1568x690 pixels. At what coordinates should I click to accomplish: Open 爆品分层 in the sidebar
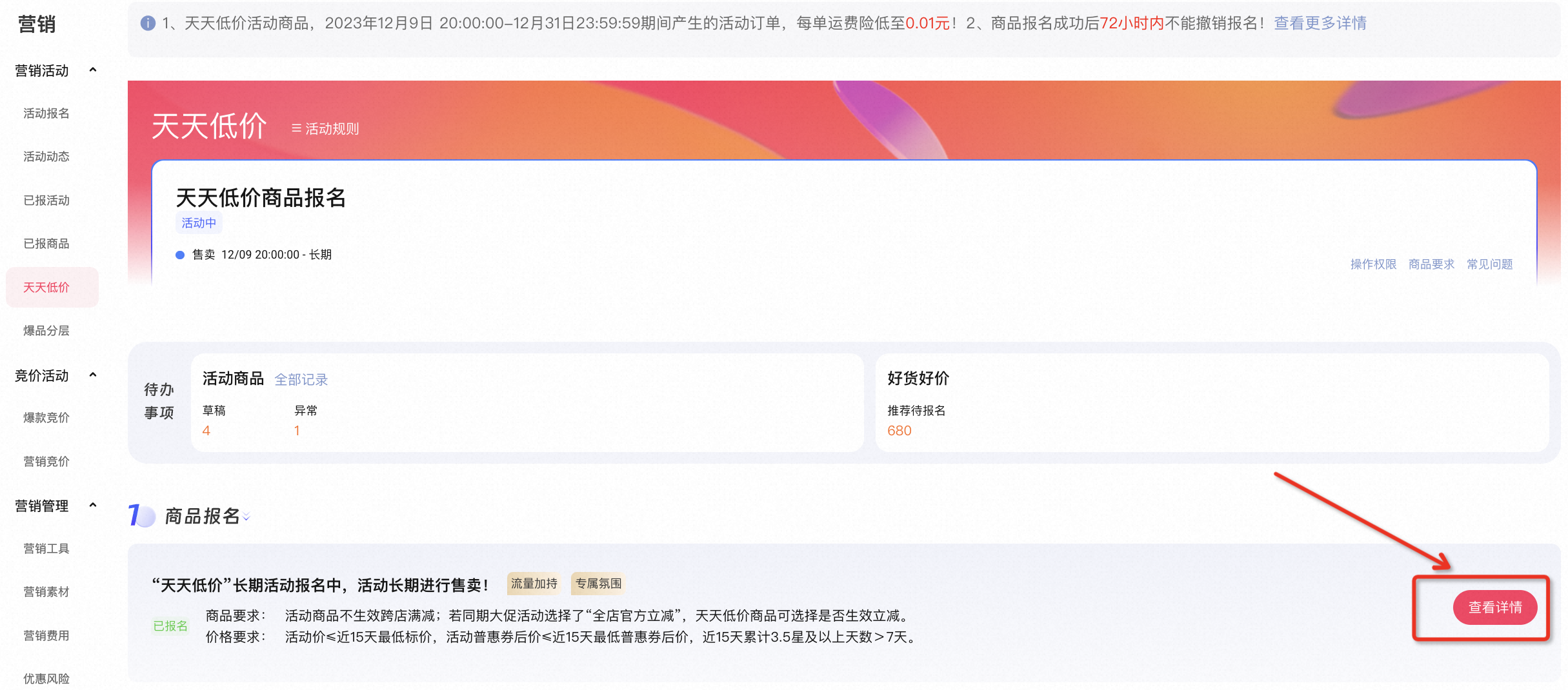46,331
